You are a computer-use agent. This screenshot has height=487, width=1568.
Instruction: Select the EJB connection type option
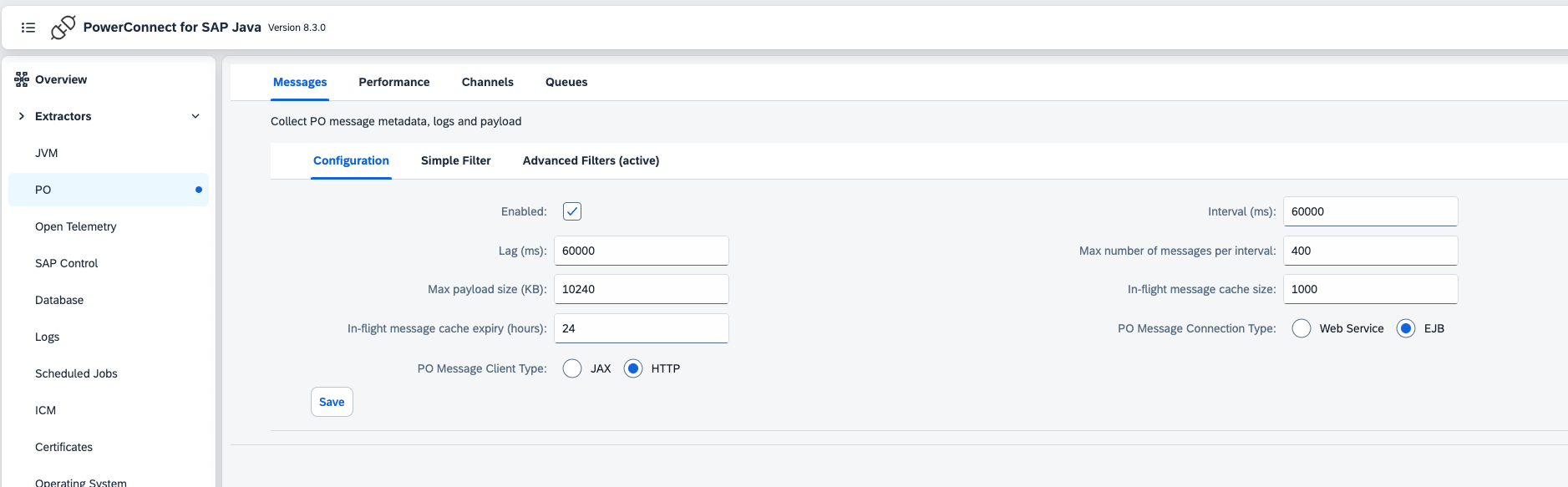pos(1406,328)
